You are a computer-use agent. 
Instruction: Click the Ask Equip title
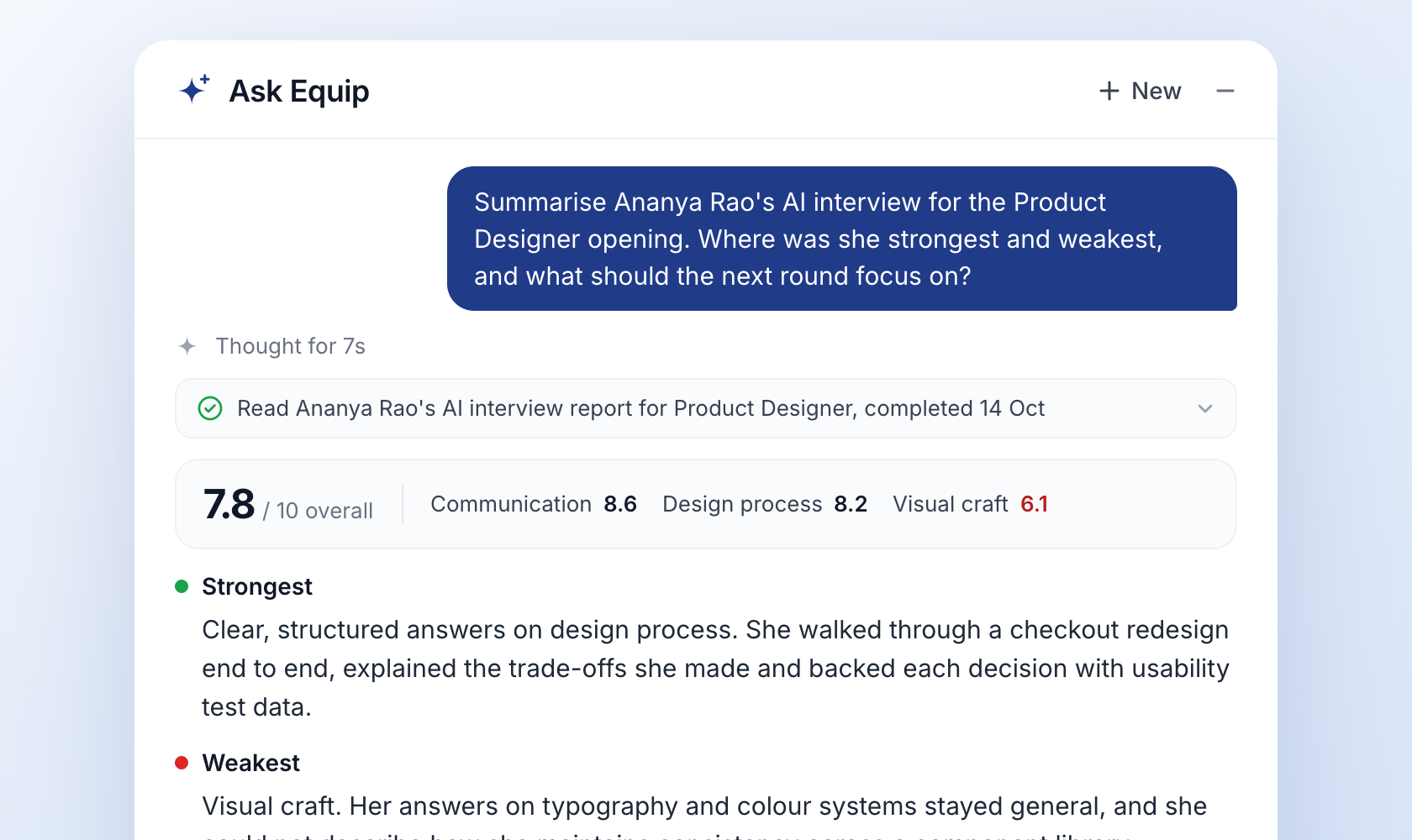pyautogui.click(x=299, y=91)
